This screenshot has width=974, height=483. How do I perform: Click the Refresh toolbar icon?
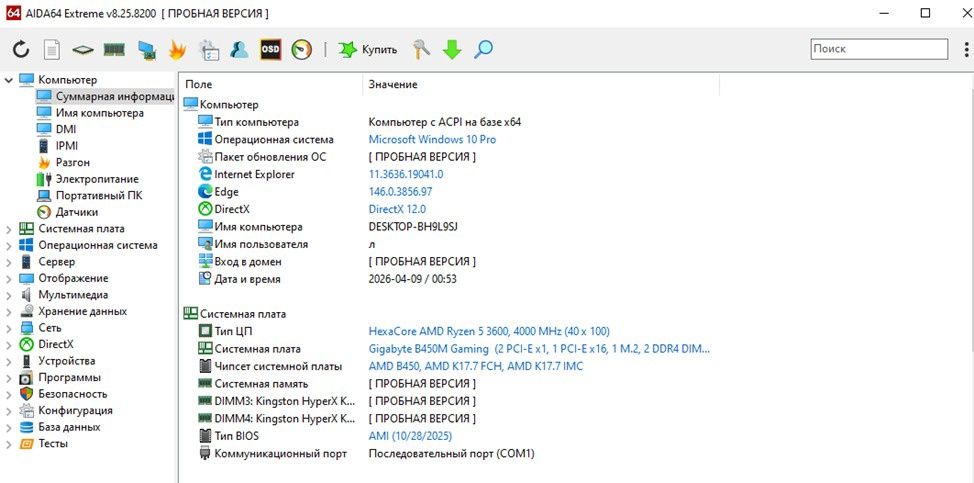point(21,50)
